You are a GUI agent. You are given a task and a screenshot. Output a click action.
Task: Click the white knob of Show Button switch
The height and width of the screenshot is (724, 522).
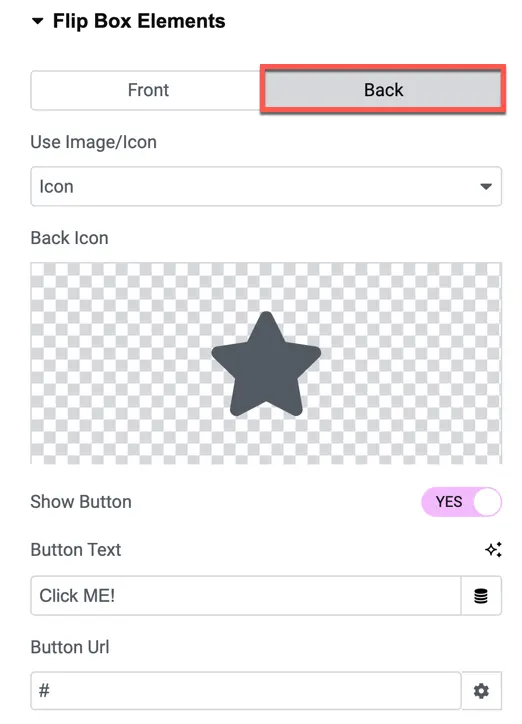[487, 501]
